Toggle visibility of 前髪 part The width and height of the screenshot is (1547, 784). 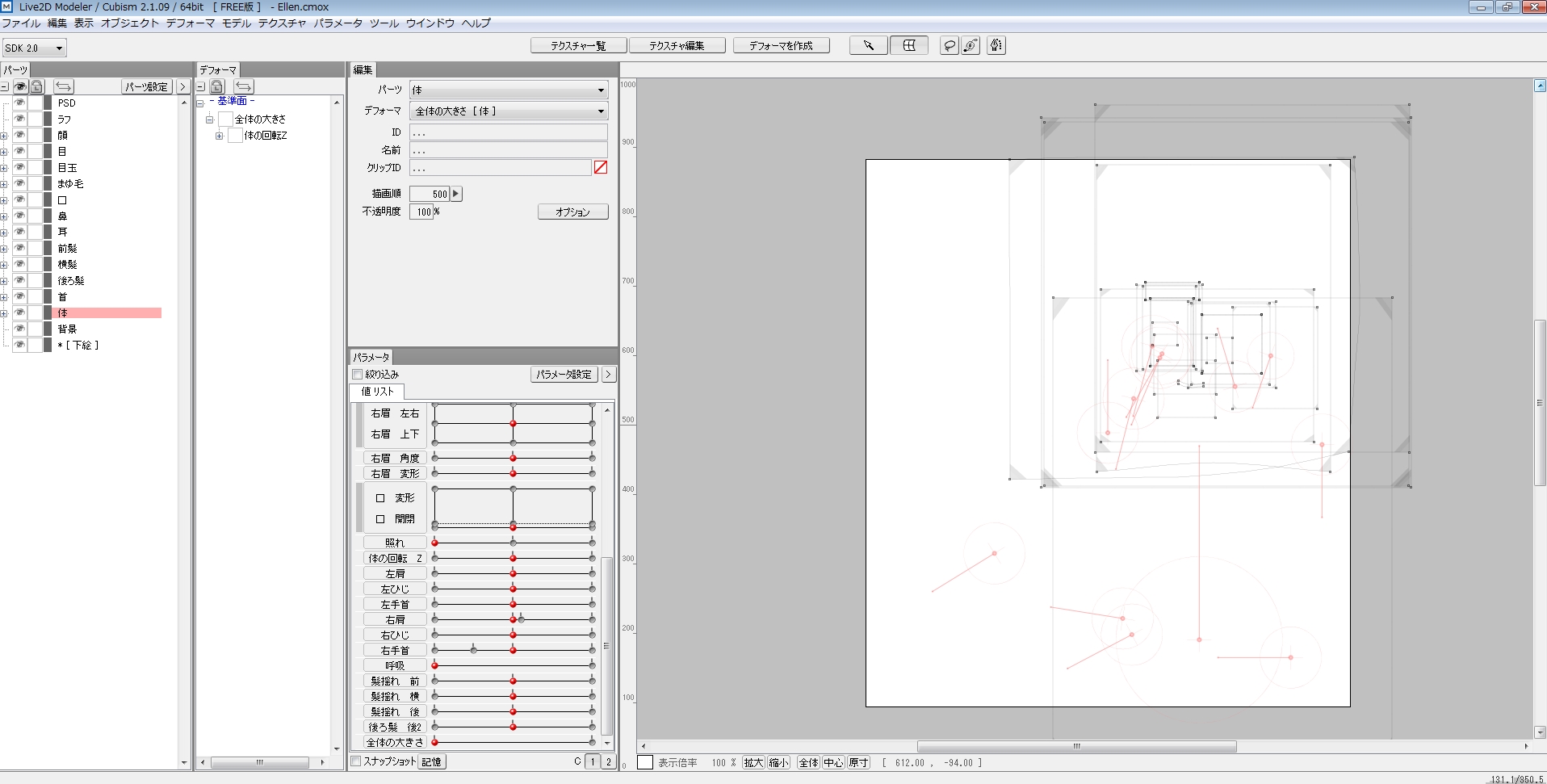pos(20,249)
